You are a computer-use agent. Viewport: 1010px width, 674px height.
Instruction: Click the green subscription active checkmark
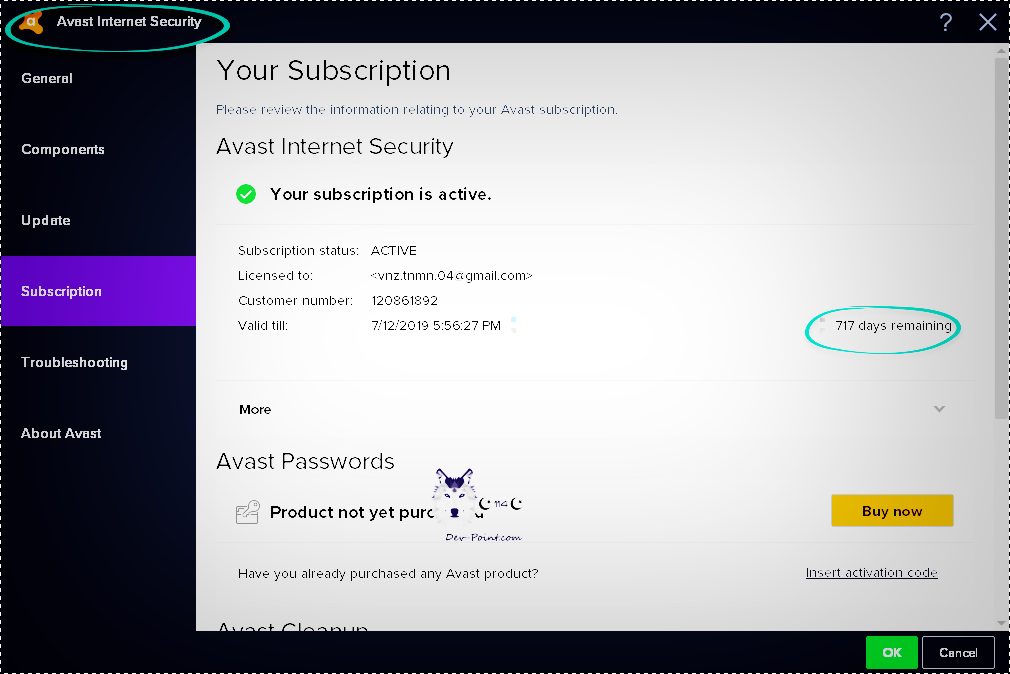click(x=246, y=194)
